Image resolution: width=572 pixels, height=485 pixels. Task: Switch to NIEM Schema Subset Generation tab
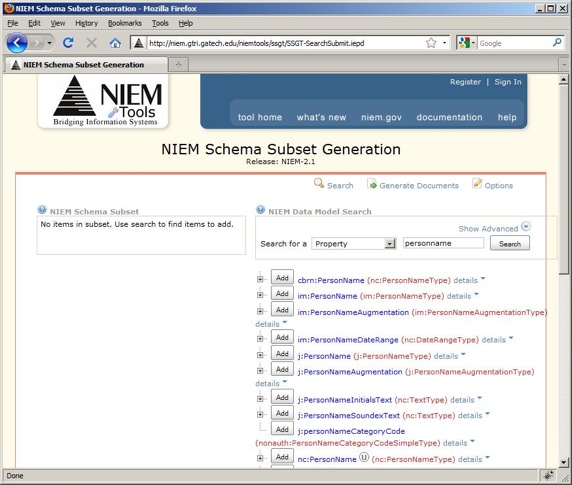click(85, 65)
